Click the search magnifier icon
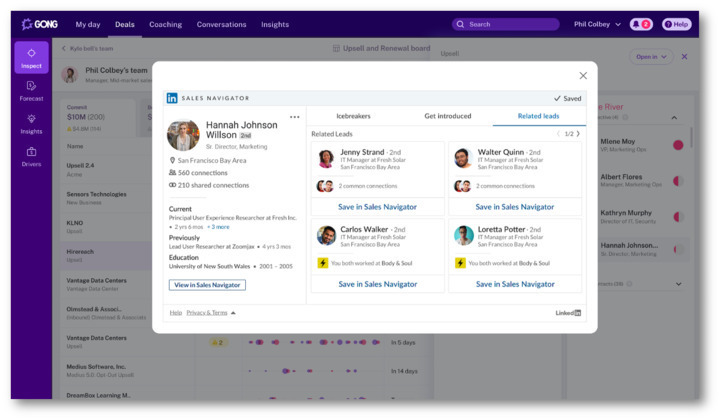The width and height of the screenshot is (720, 420). click(460, 24)
